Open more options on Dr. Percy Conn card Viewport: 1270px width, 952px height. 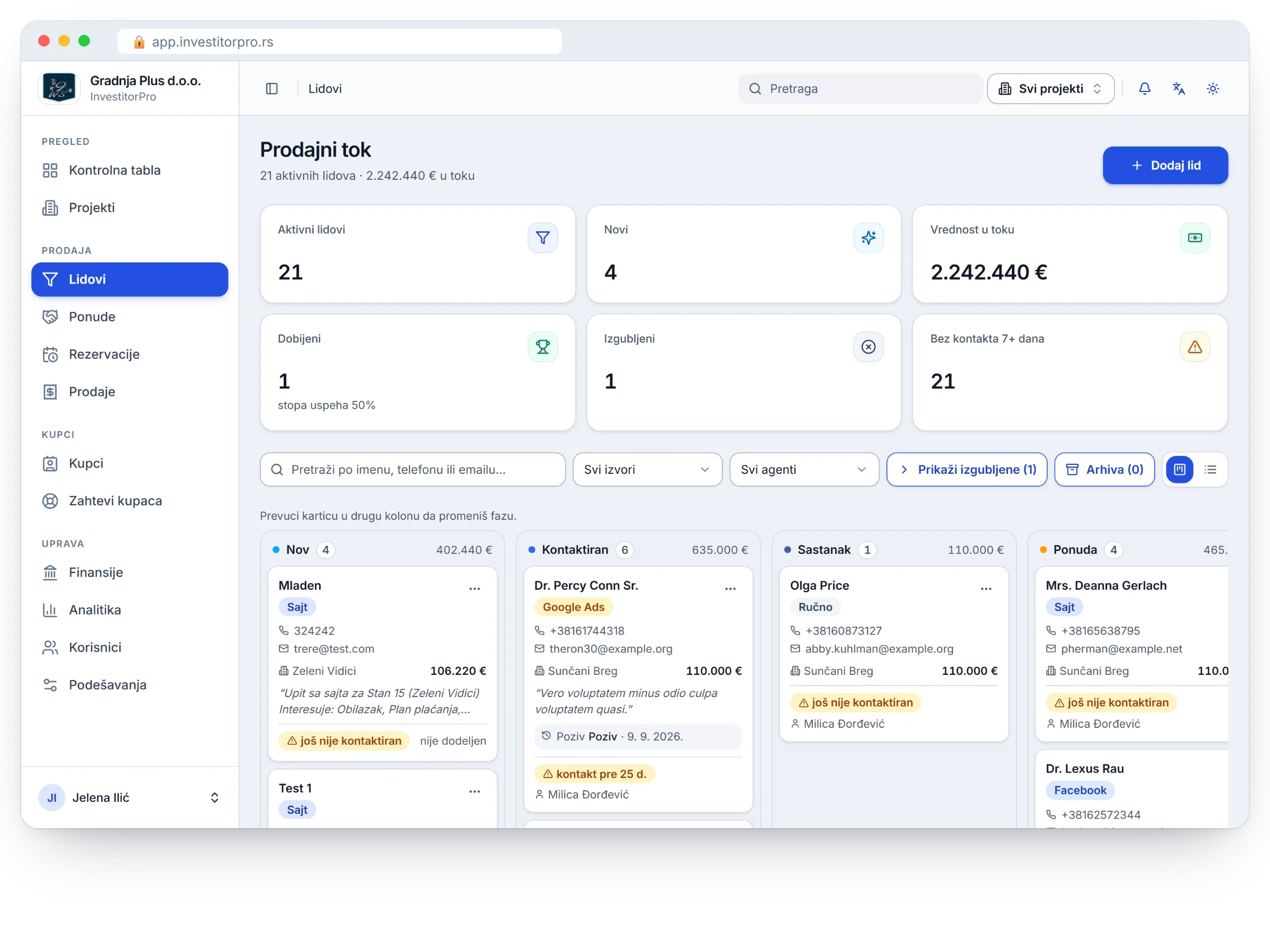730,589
